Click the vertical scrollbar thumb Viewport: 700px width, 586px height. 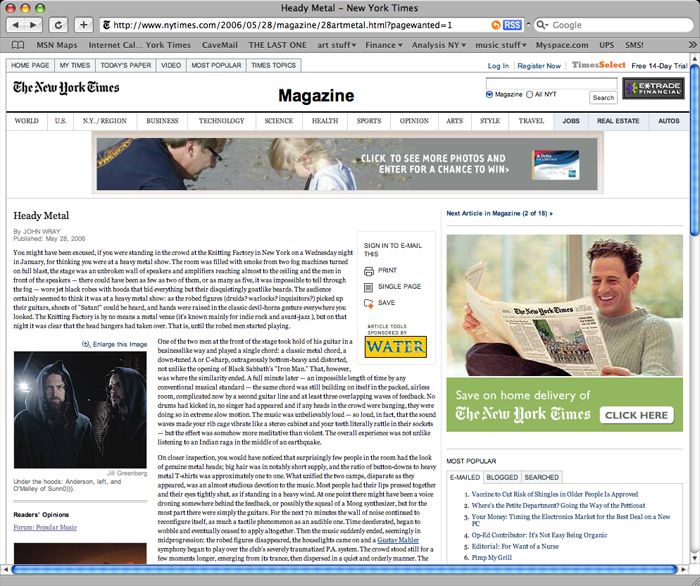pyautogui.click(x=695, y=150)
